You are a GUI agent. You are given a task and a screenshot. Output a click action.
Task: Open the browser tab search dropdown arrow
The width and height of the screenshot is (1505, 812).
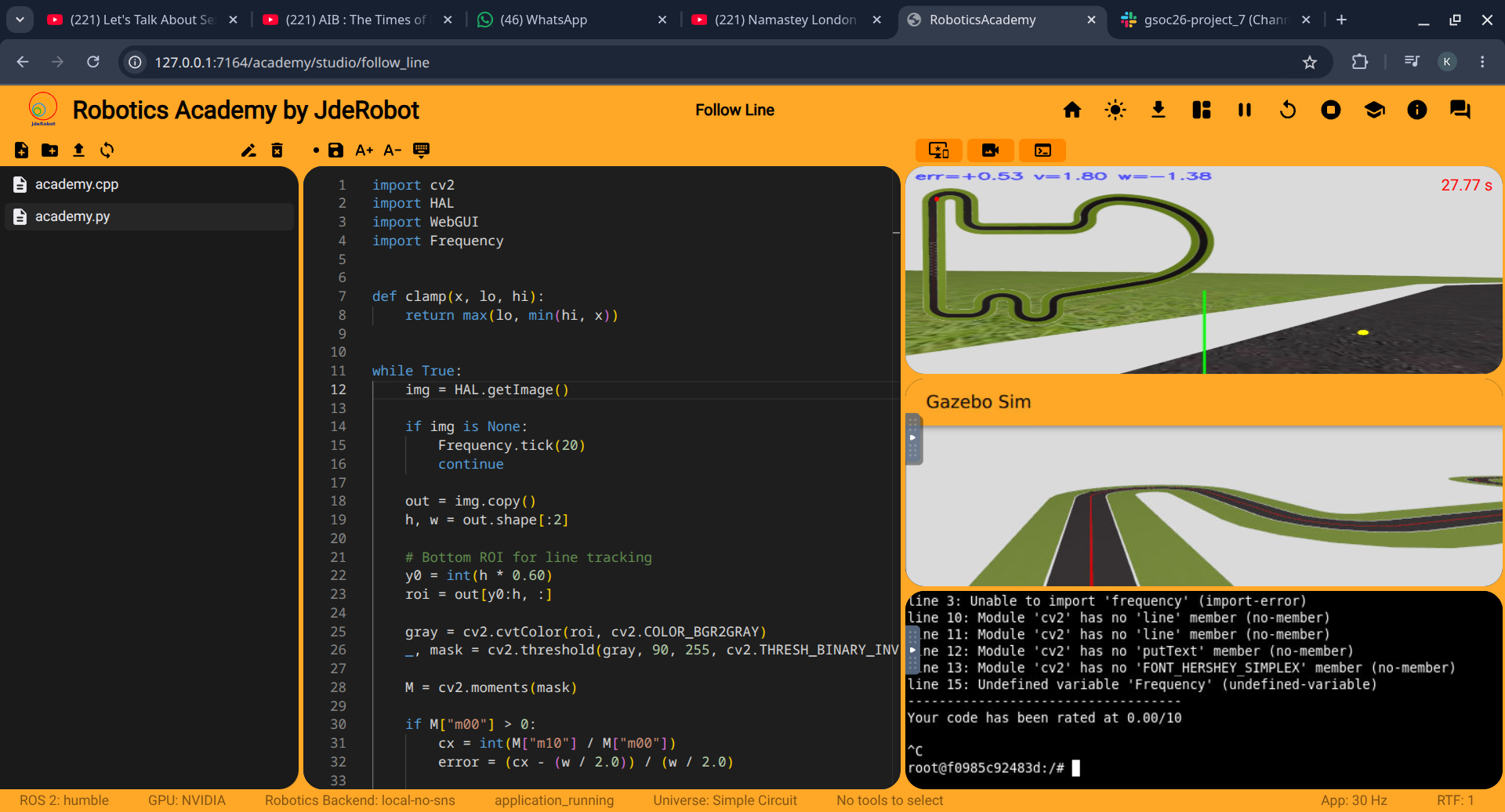(x=20, y=20)
